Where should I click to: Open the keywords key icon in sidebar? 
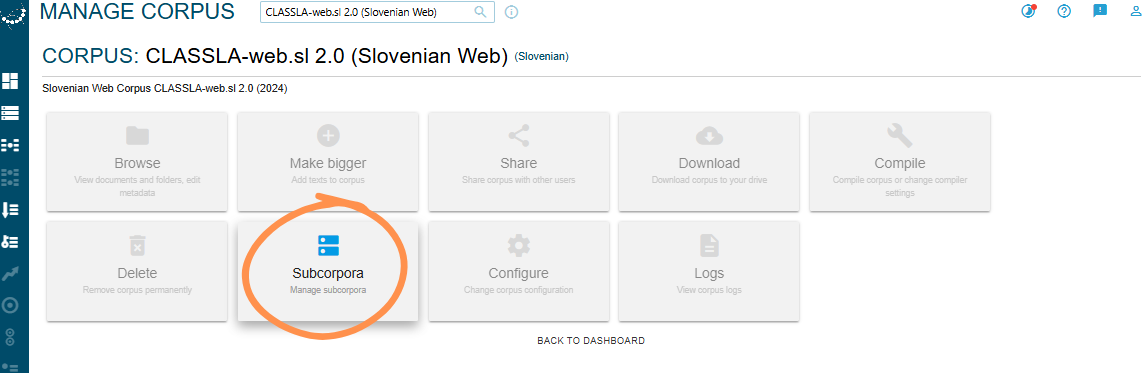tap(10, 241)
